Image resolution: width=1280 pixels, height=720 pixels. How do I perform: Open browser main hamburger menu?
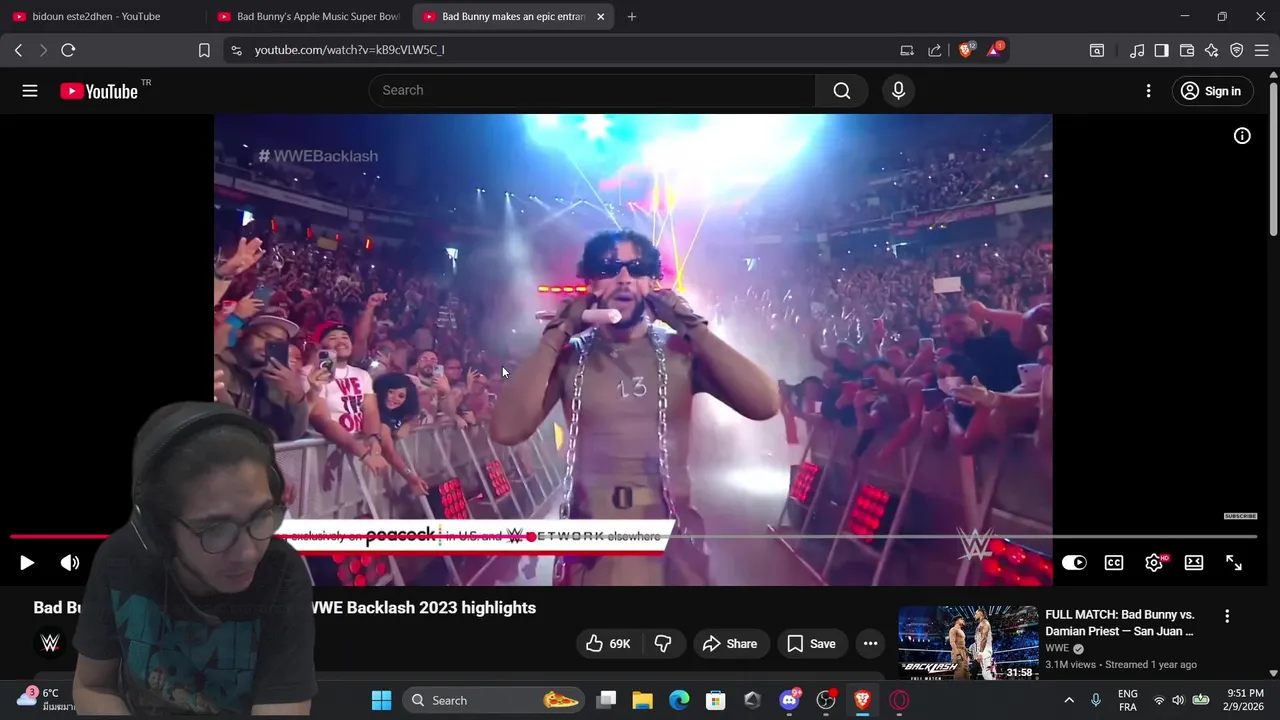pyautogui.click(x=1261, y=50)
